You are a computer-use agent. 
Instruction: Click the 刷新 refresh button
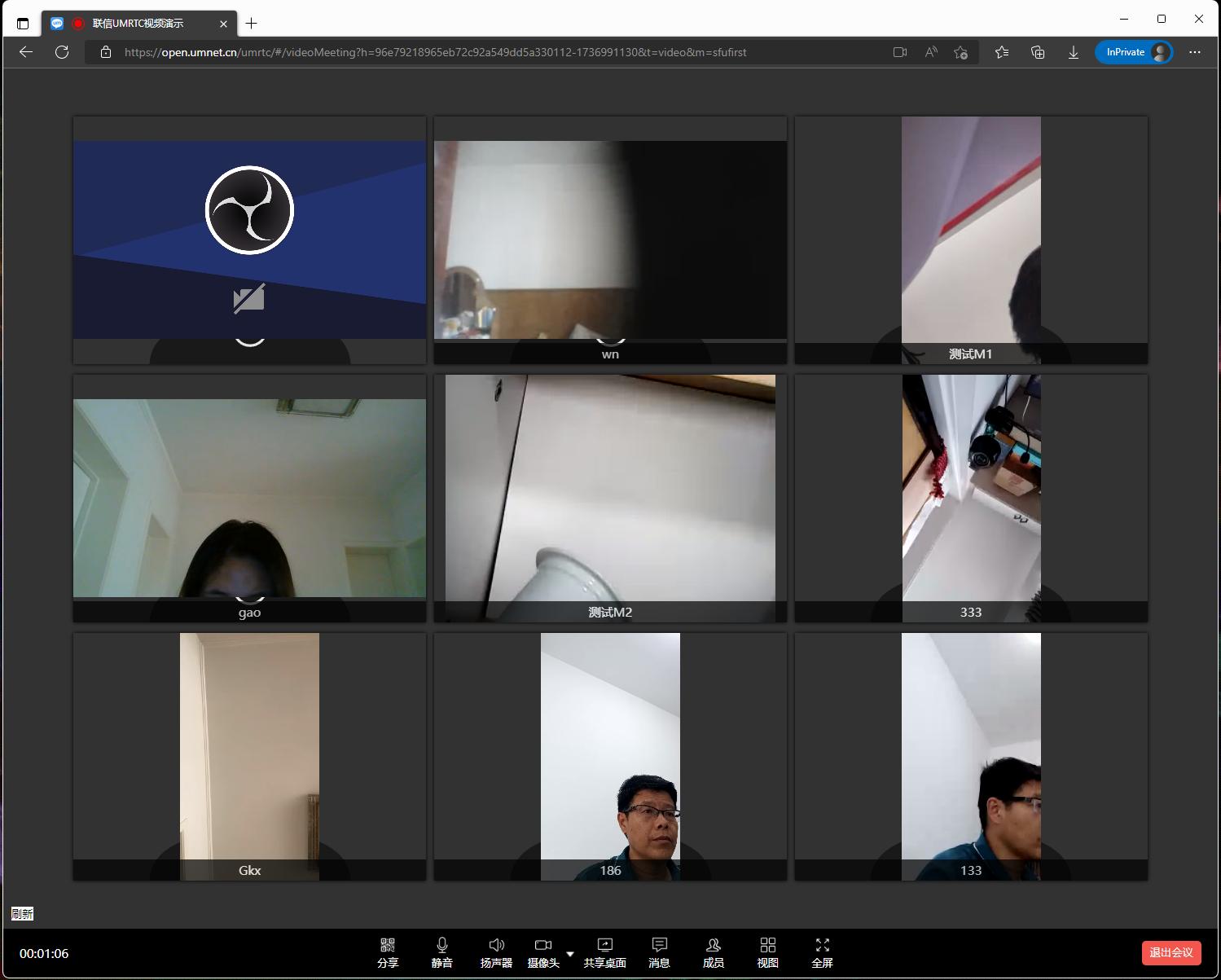click(22, 914)
